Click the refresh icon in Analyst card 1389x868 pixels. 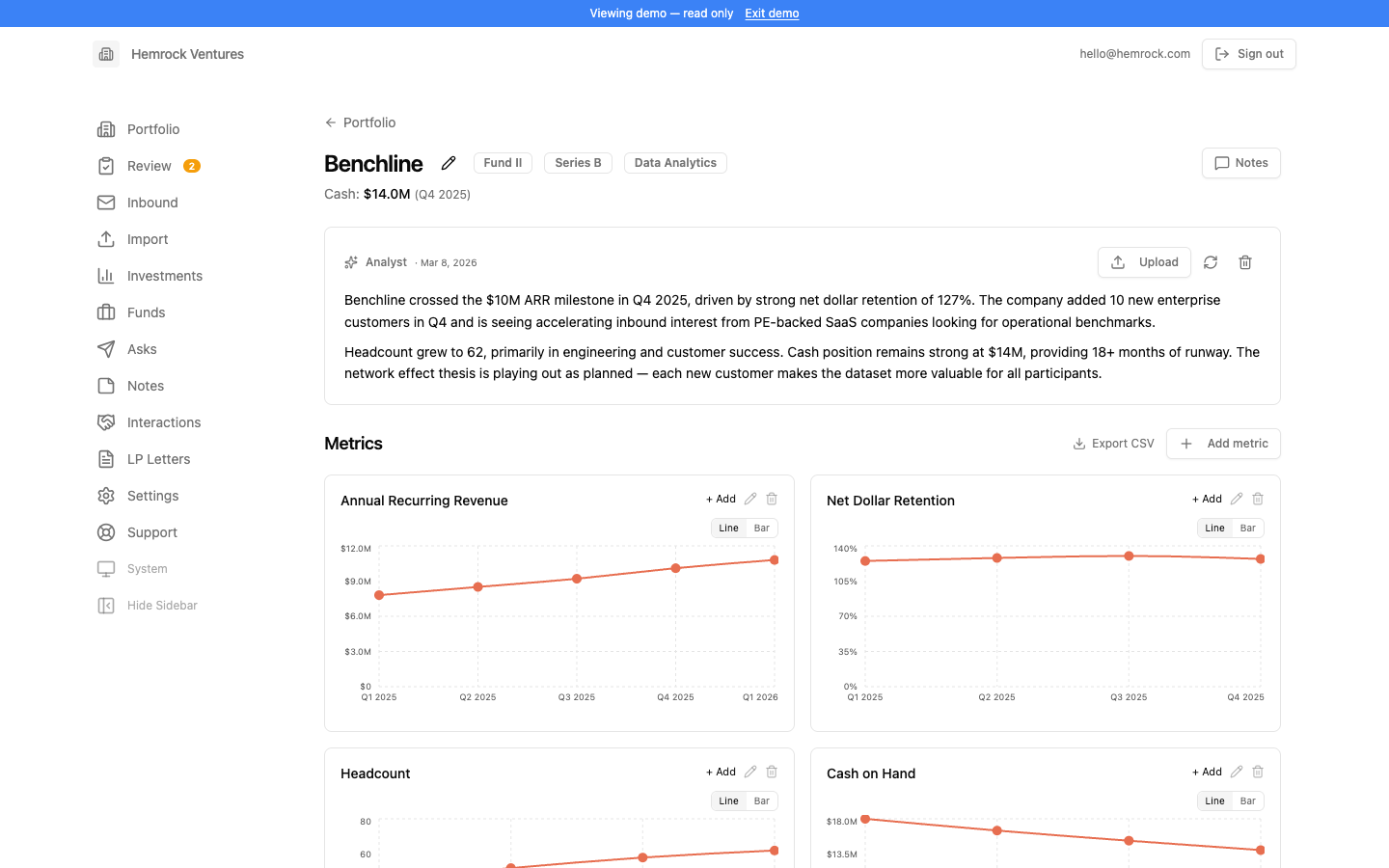pyautogui.click(x=1211, y=262)
